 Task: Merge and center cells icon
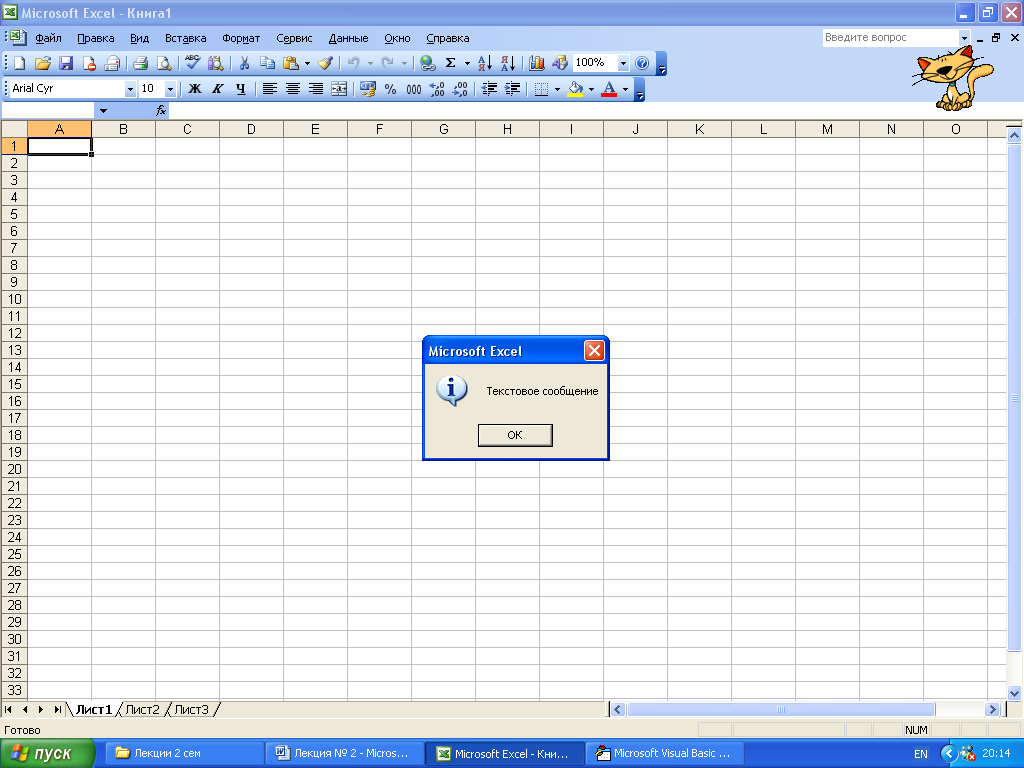[x=339, y=89]
